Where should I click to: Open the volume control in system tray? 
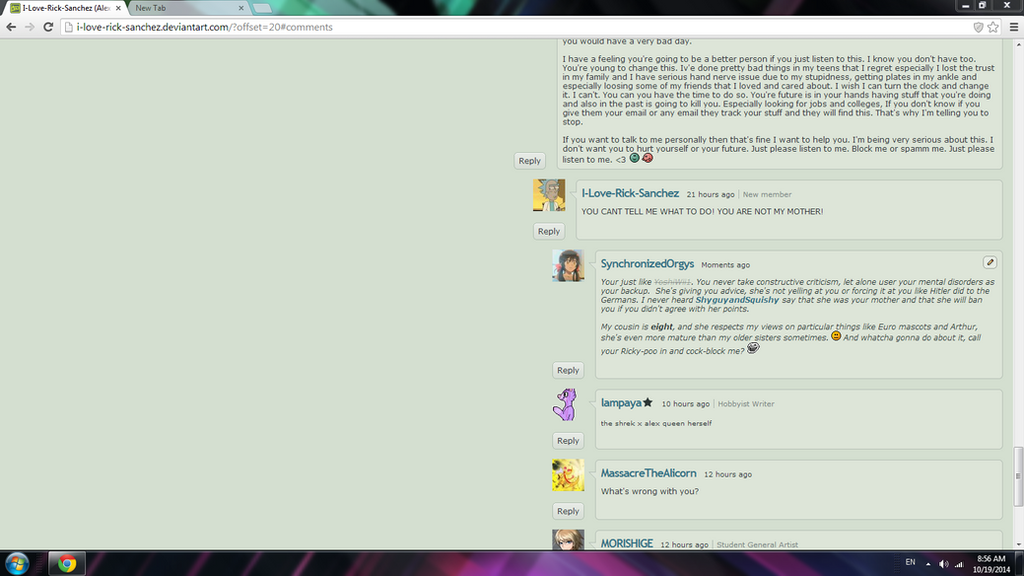944,564
